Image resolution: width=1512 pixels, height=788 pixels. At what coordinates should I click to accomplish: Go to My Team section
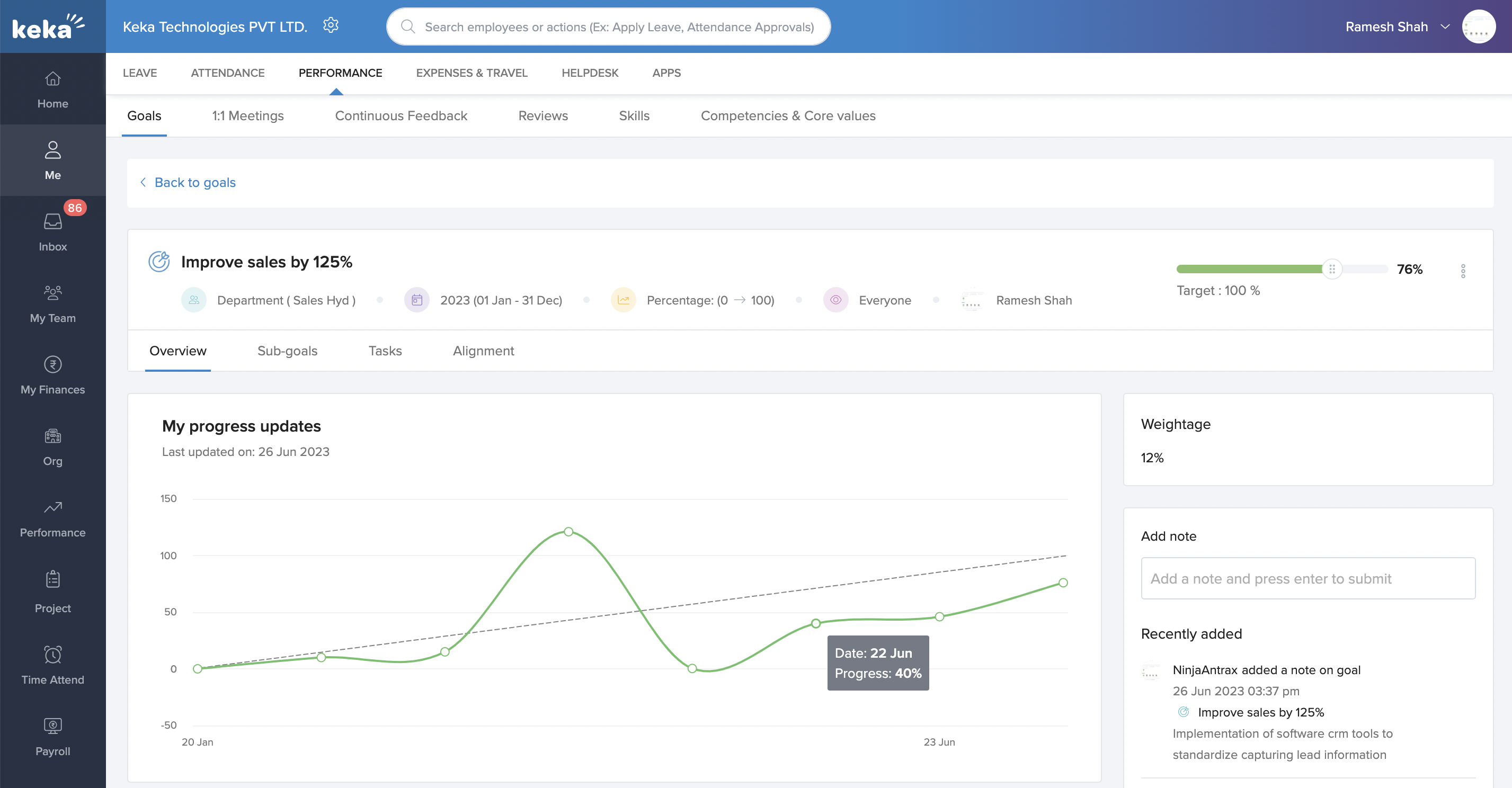click(53, 293)
